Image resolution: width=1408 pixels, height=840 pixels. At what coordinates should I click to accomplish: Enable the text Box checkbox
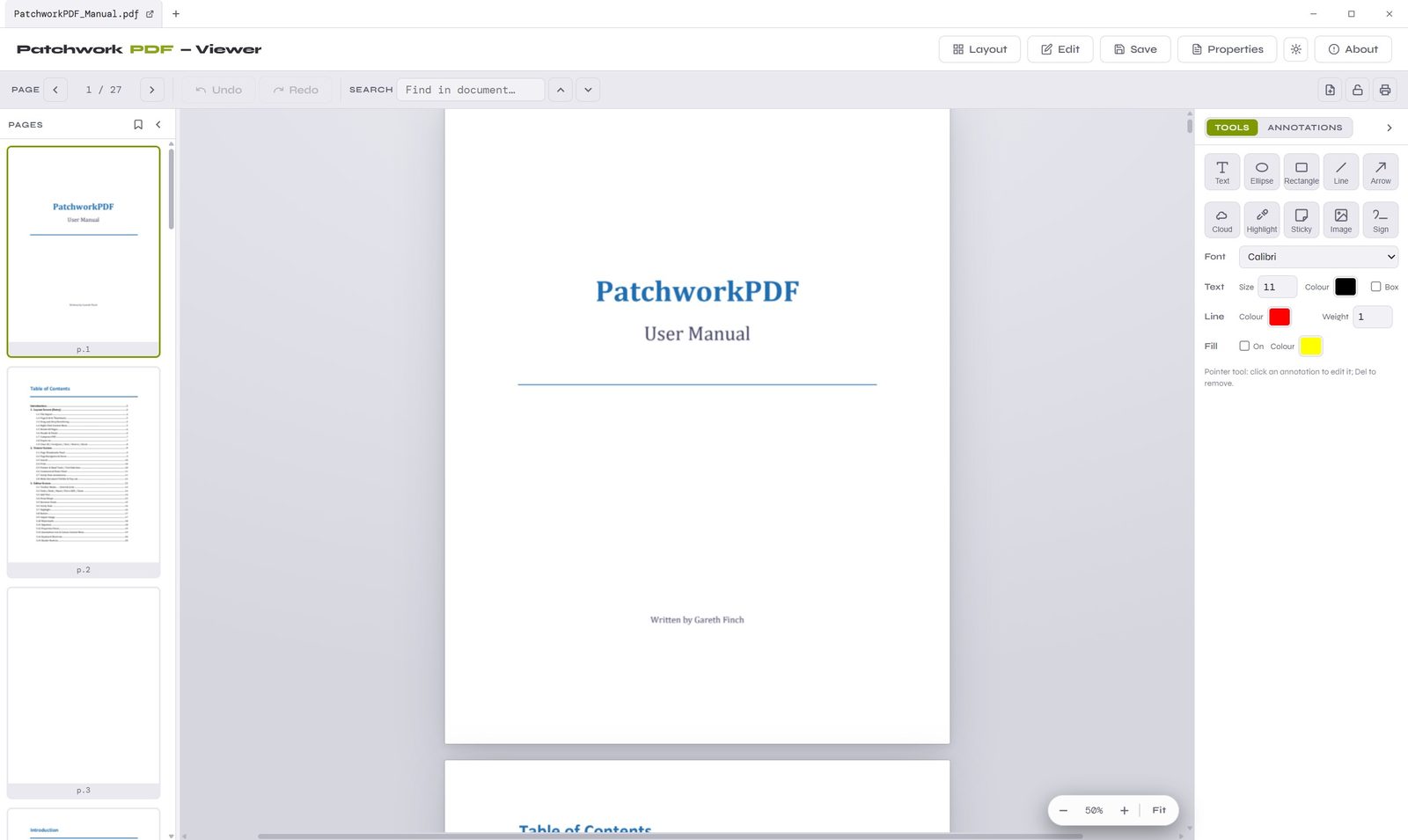[x=1375, y=287]
